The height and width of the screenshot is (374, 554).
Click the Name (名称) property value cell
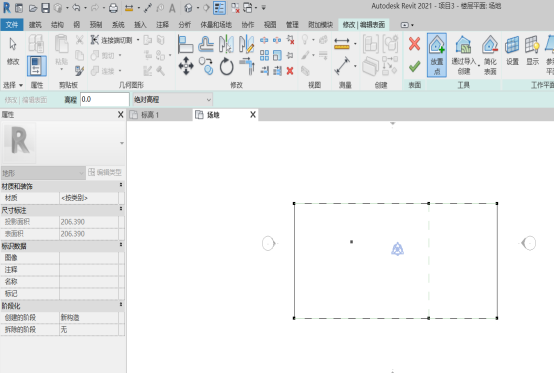[x=89, y=281]
